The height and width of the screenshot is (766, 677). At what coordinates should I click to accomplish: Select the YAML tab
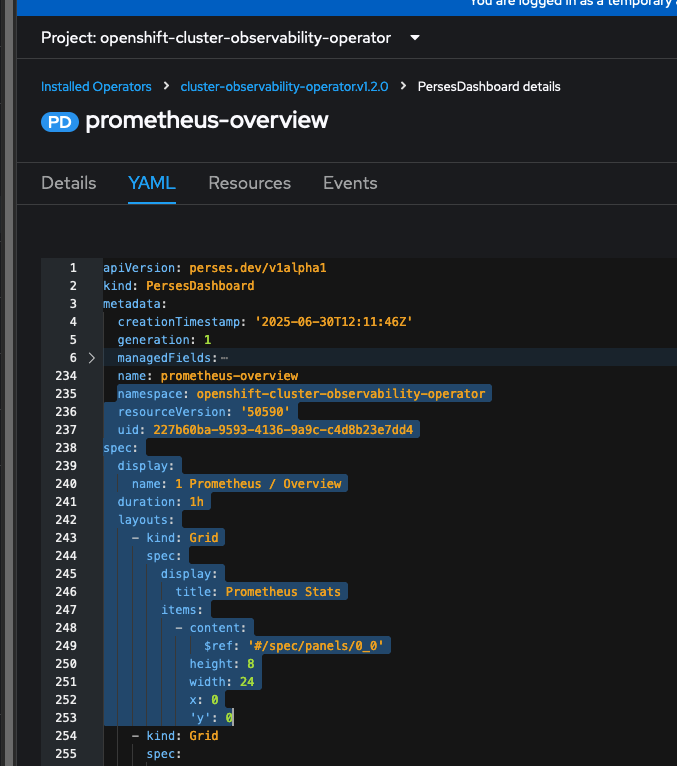point(152,183)
